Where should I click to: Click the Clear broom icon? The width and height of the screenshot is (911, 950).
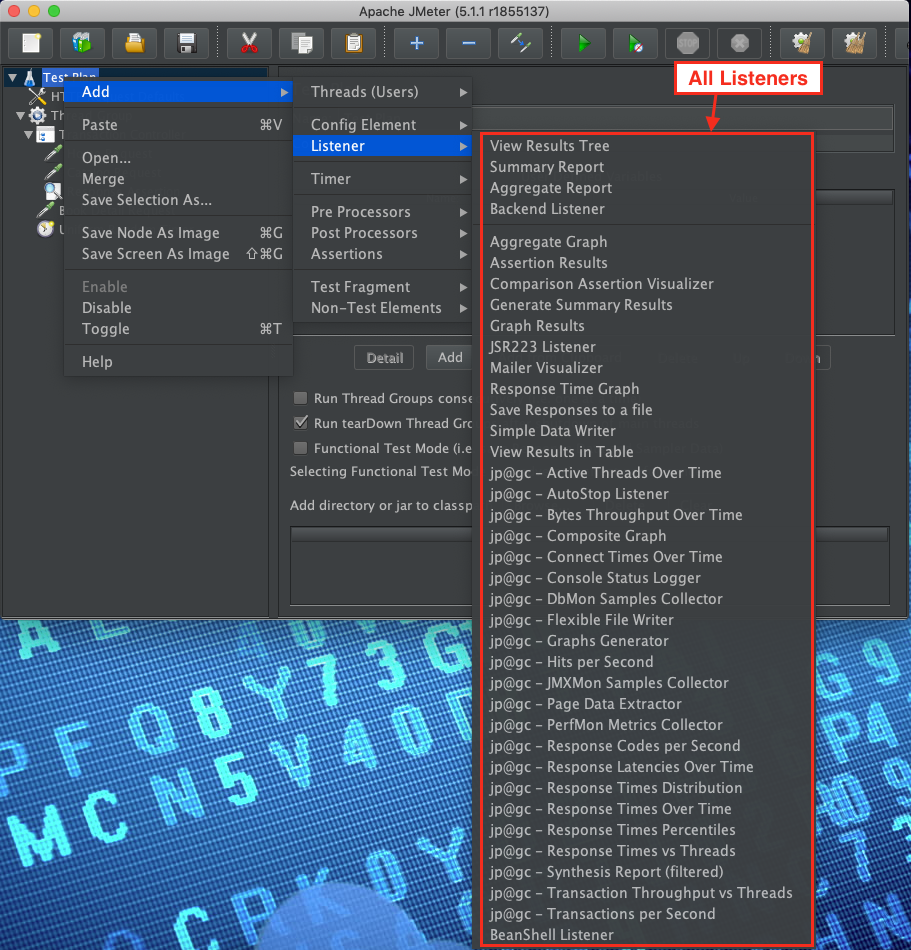802,43
